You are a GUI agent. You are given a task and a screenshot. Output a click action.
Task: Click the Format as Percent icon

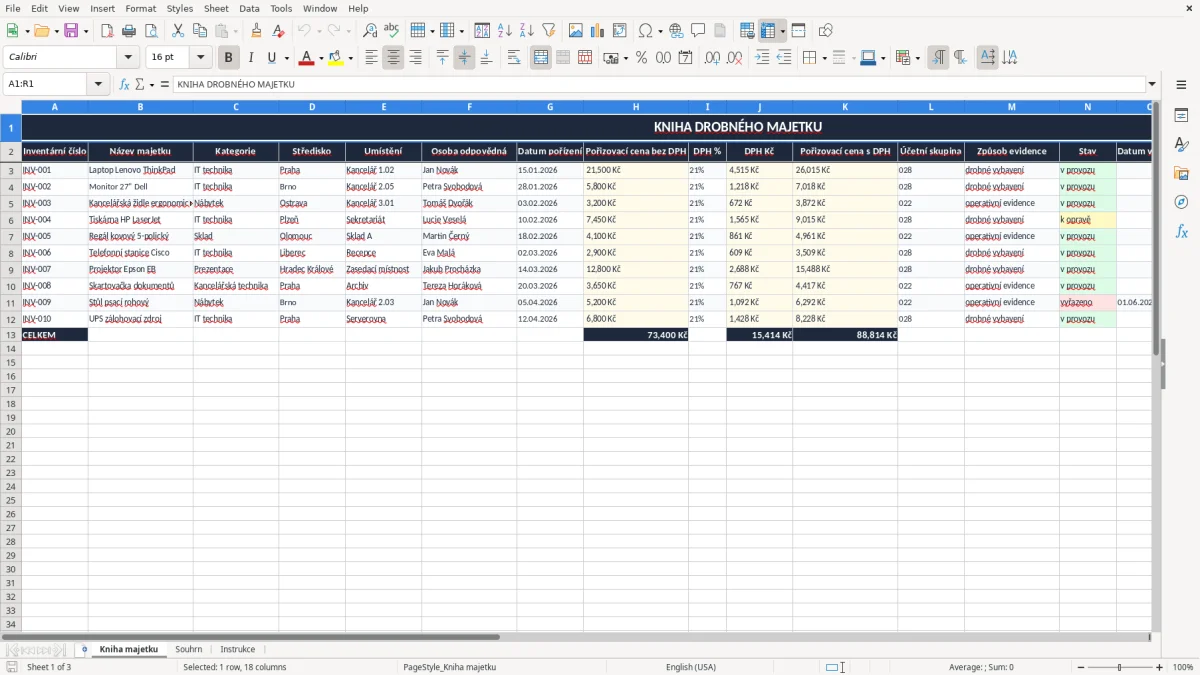(641, 58)
